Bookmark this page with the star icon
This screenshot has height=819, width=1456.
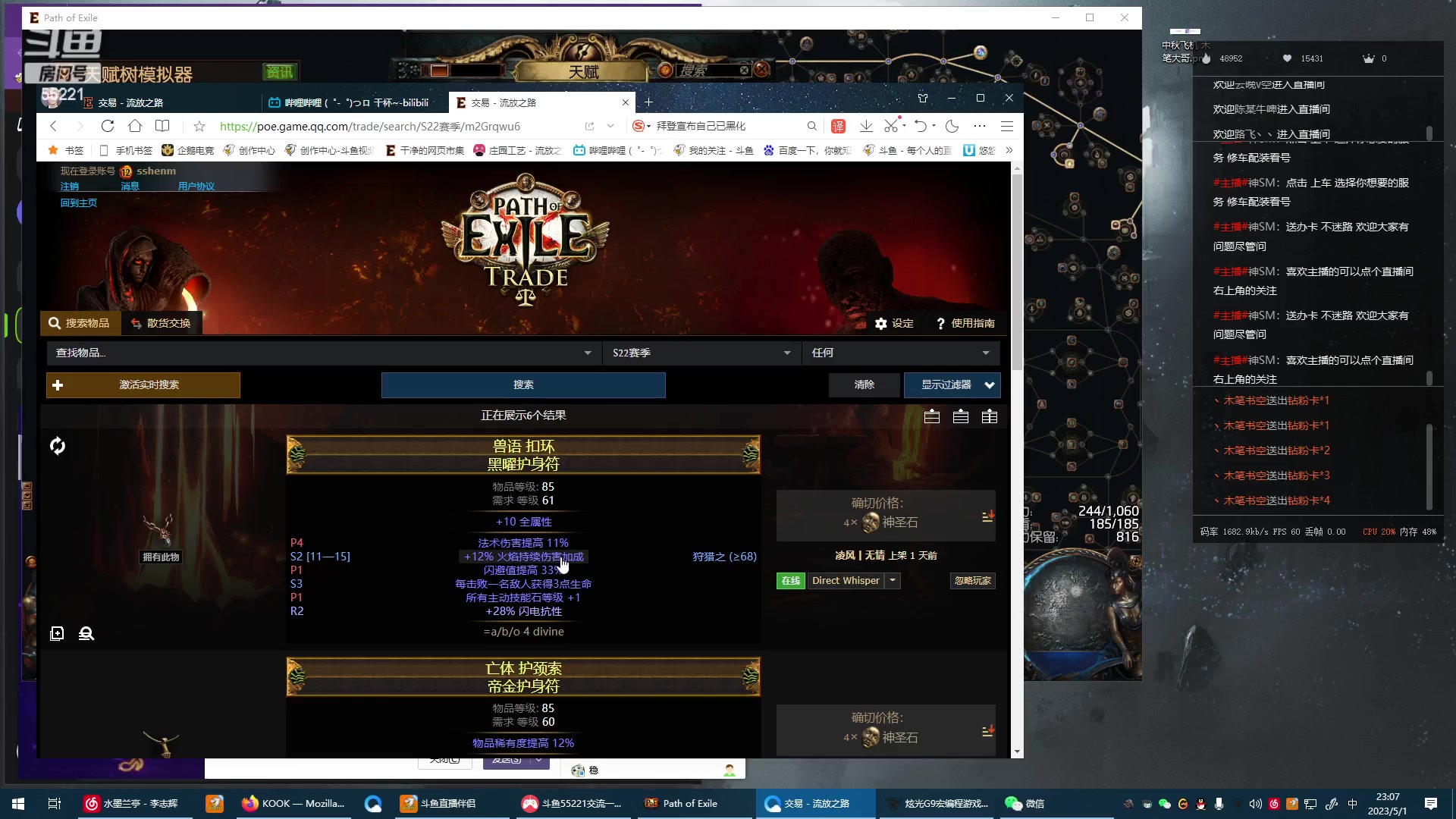(x=199, y=126)
